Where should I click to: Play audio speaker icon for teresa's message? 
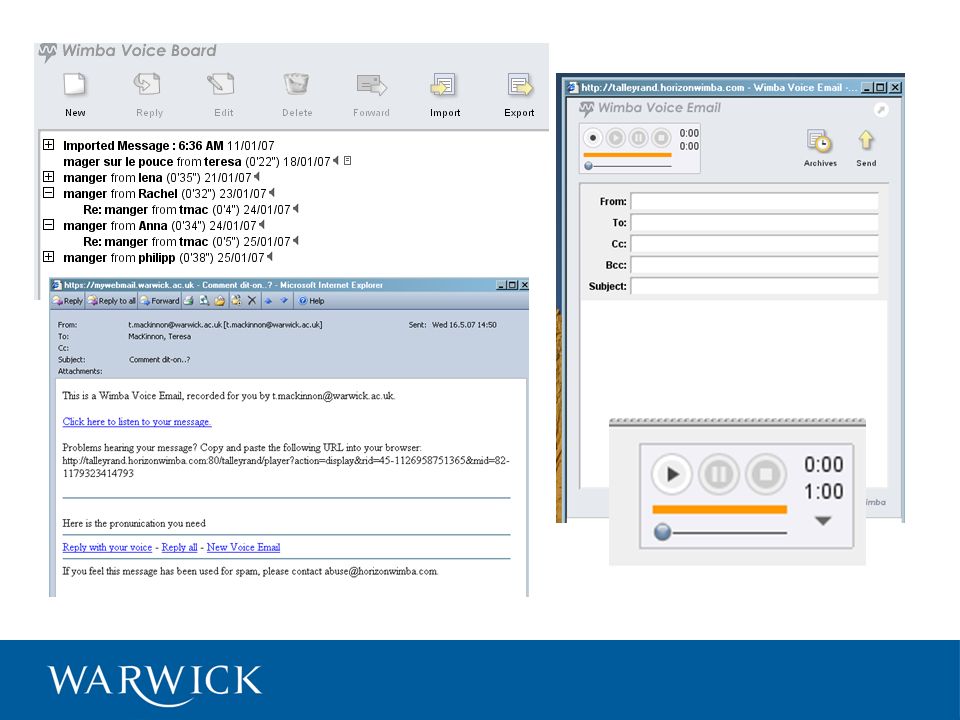click(336, 160)
